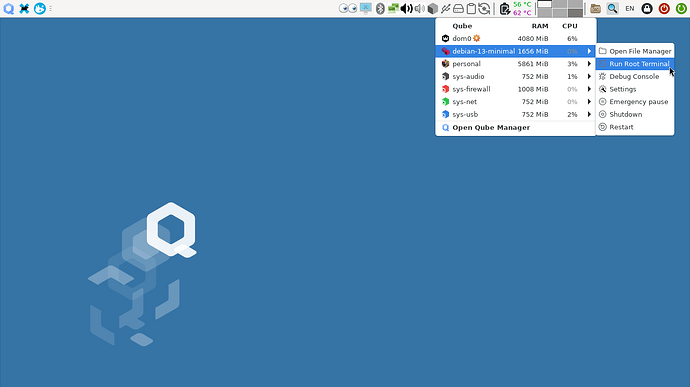Select the top-left workspace in switcher
690x387 pixels.
tap(544, 4)
